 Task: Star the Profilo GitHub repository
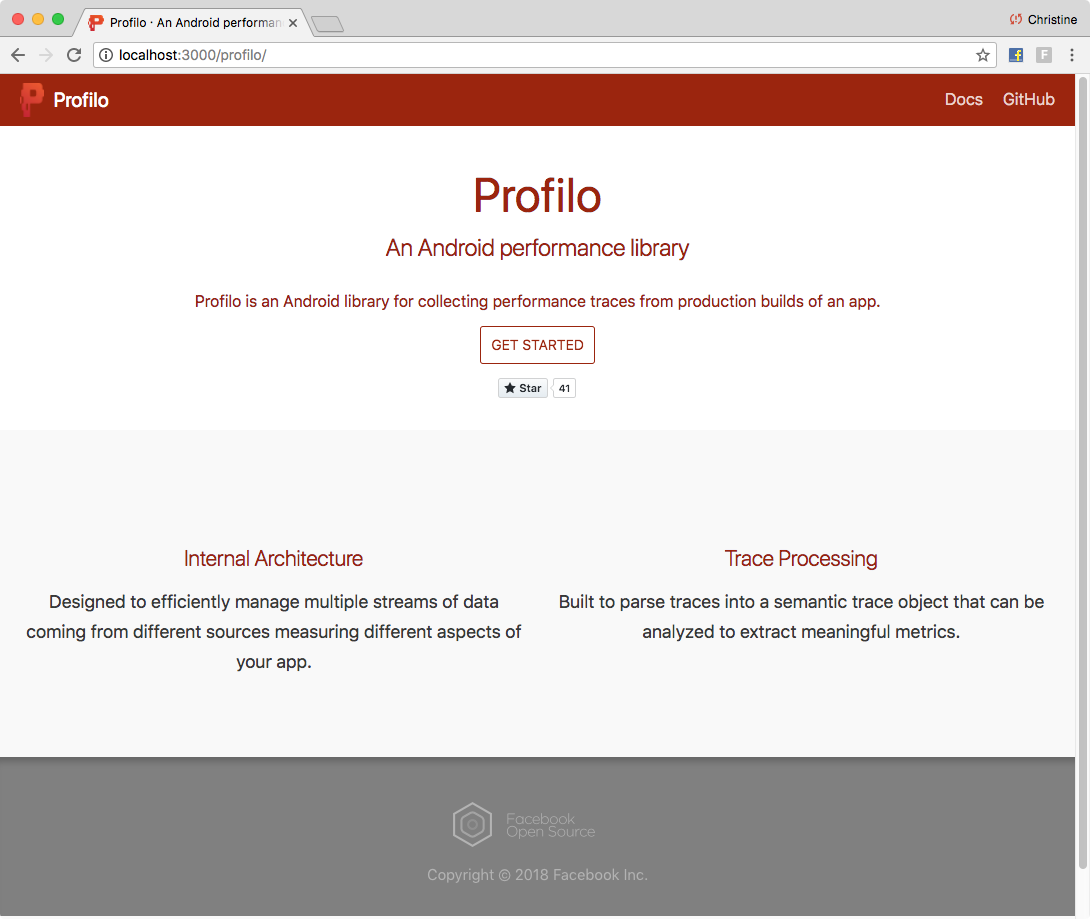(522, 388)
